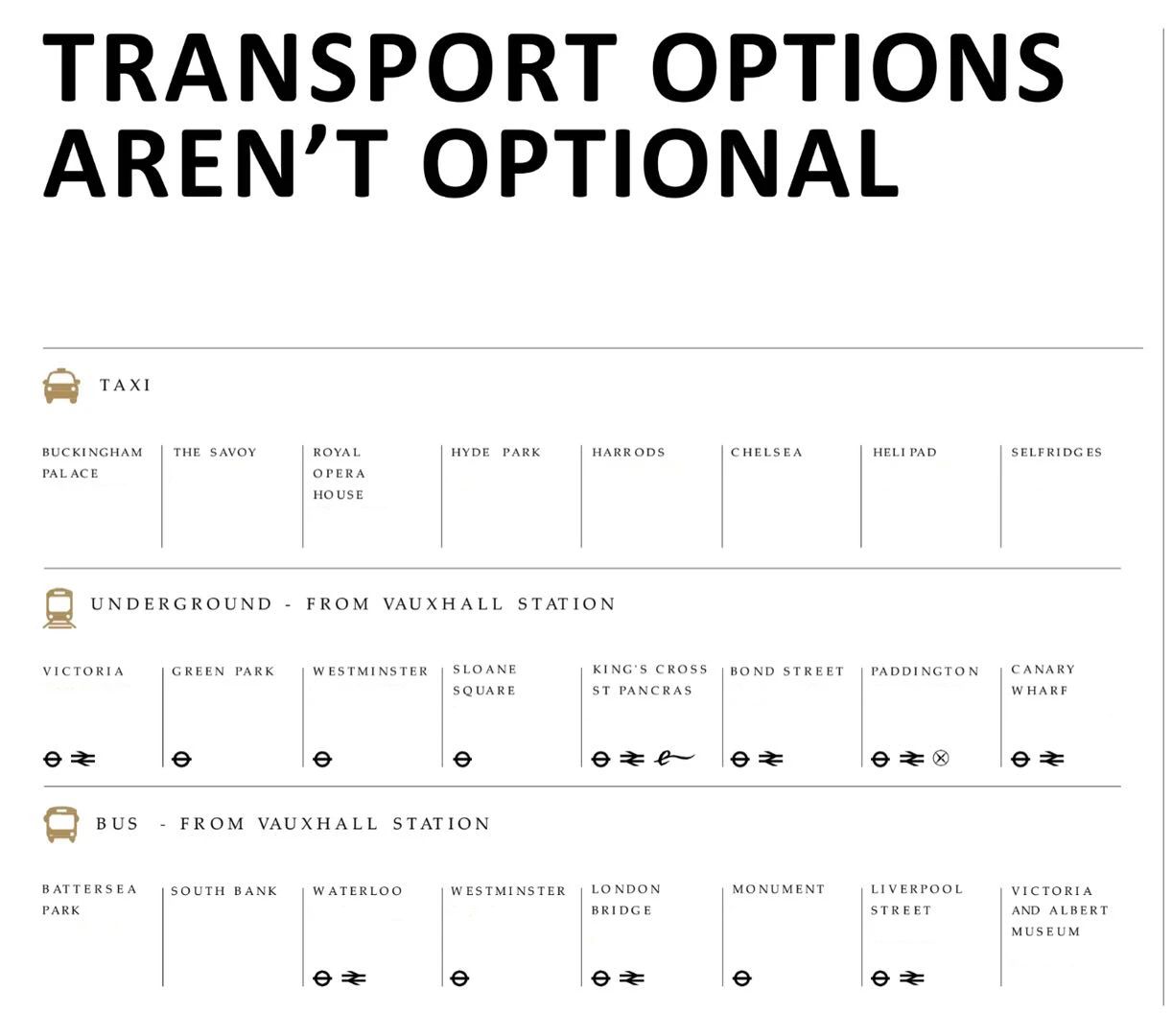The height and width of the screenshot is (1036, 1172).
Task: Click the Eurostar symbol under King's Cross
Action: coord(674,759)
